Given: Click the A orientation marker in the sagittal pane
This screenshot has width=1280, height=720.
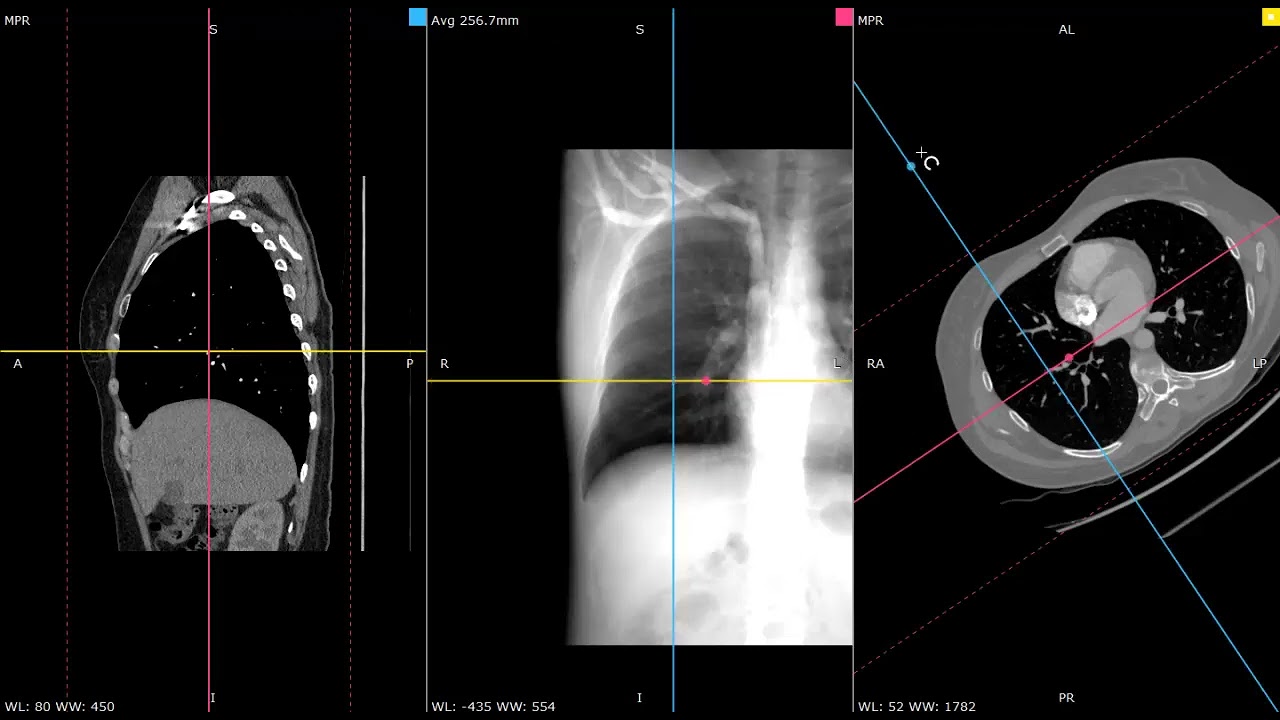Looking at the screenshot, I should tap(17, 364).
